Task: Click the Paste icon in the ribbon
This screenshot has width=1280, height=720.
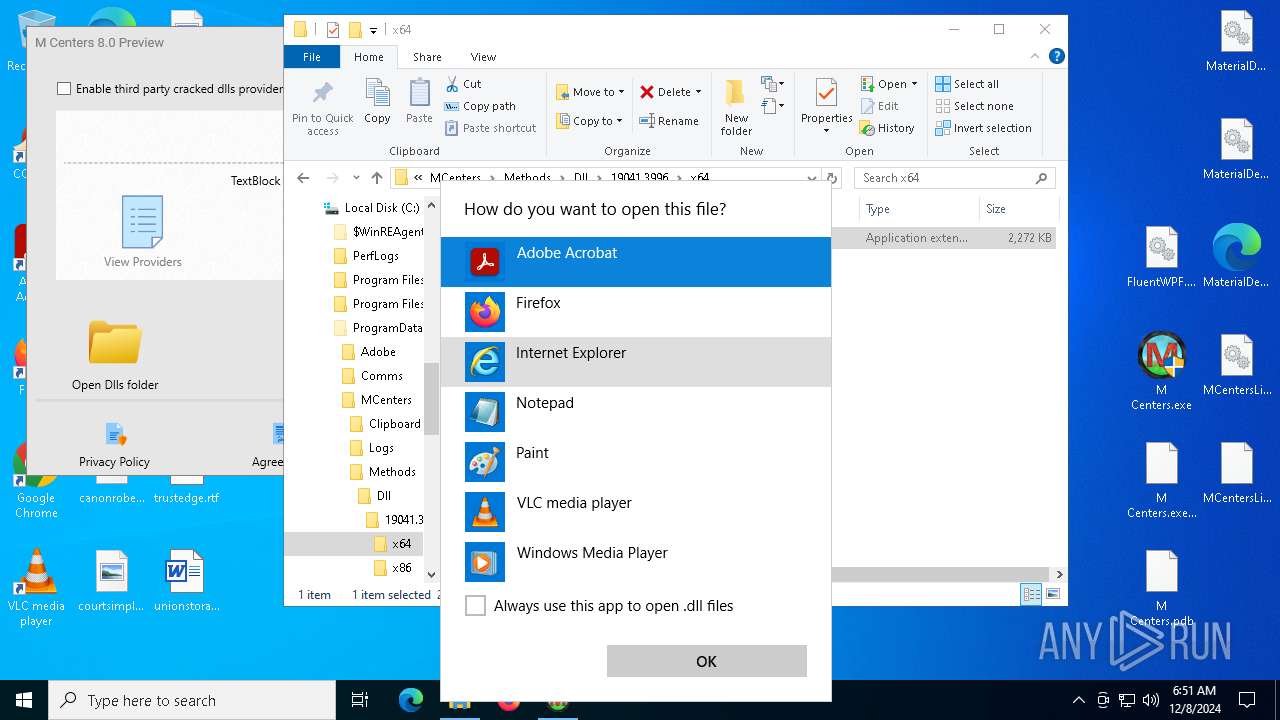Action: point(419,102)
